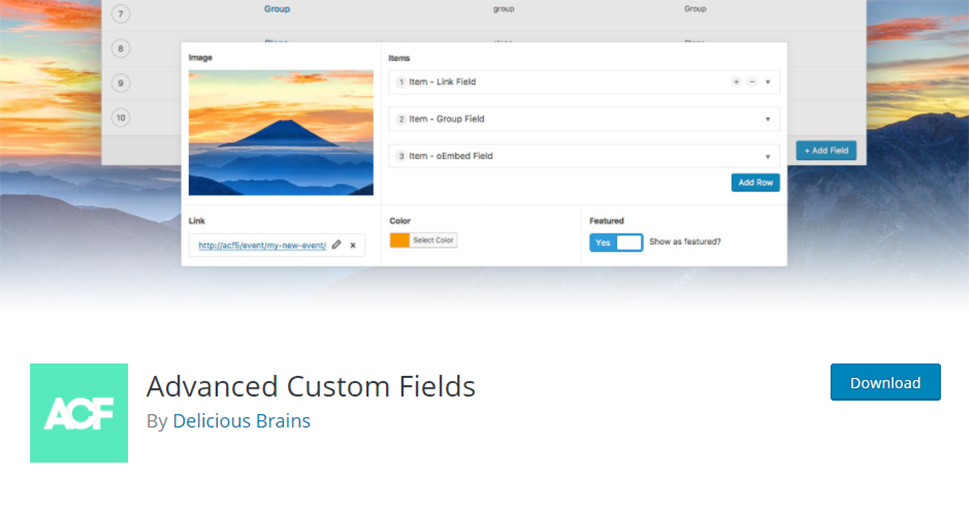The image size is (969, 518).
Task: Toggle the Featured Yes switch
Action: [616, 242]
